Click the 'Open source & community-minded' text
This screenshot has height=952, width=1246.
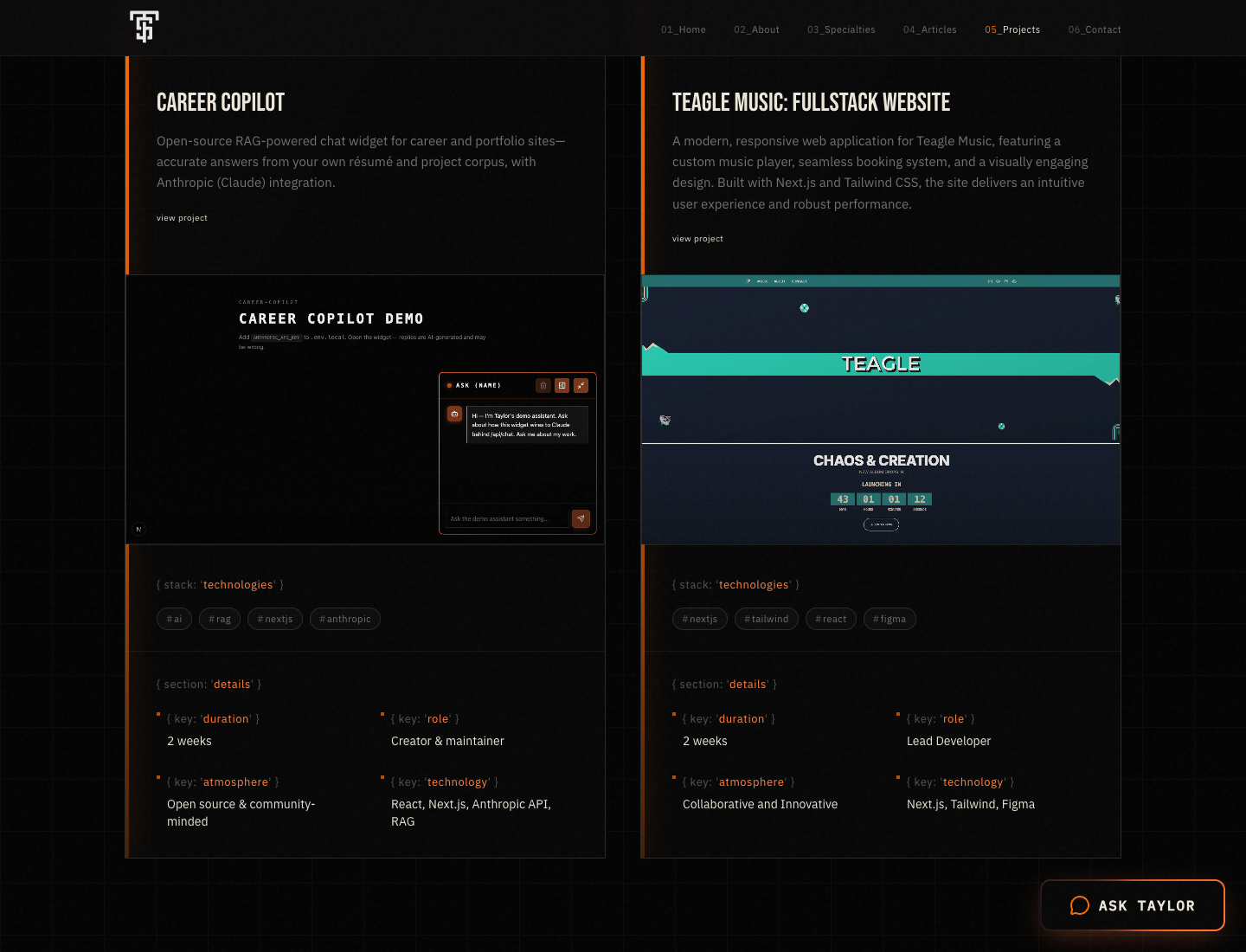(241, 813)
